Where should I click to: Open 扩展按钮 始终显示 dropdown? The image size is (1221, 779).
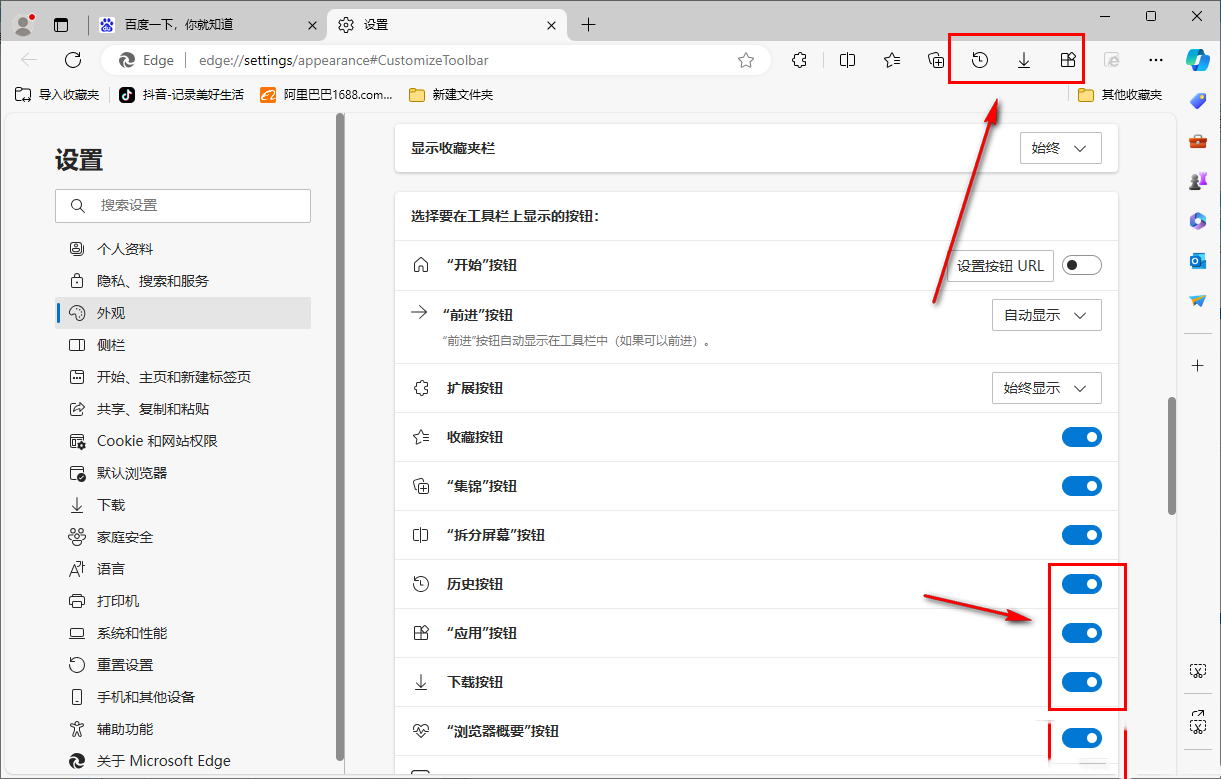tap(1047, 388)
